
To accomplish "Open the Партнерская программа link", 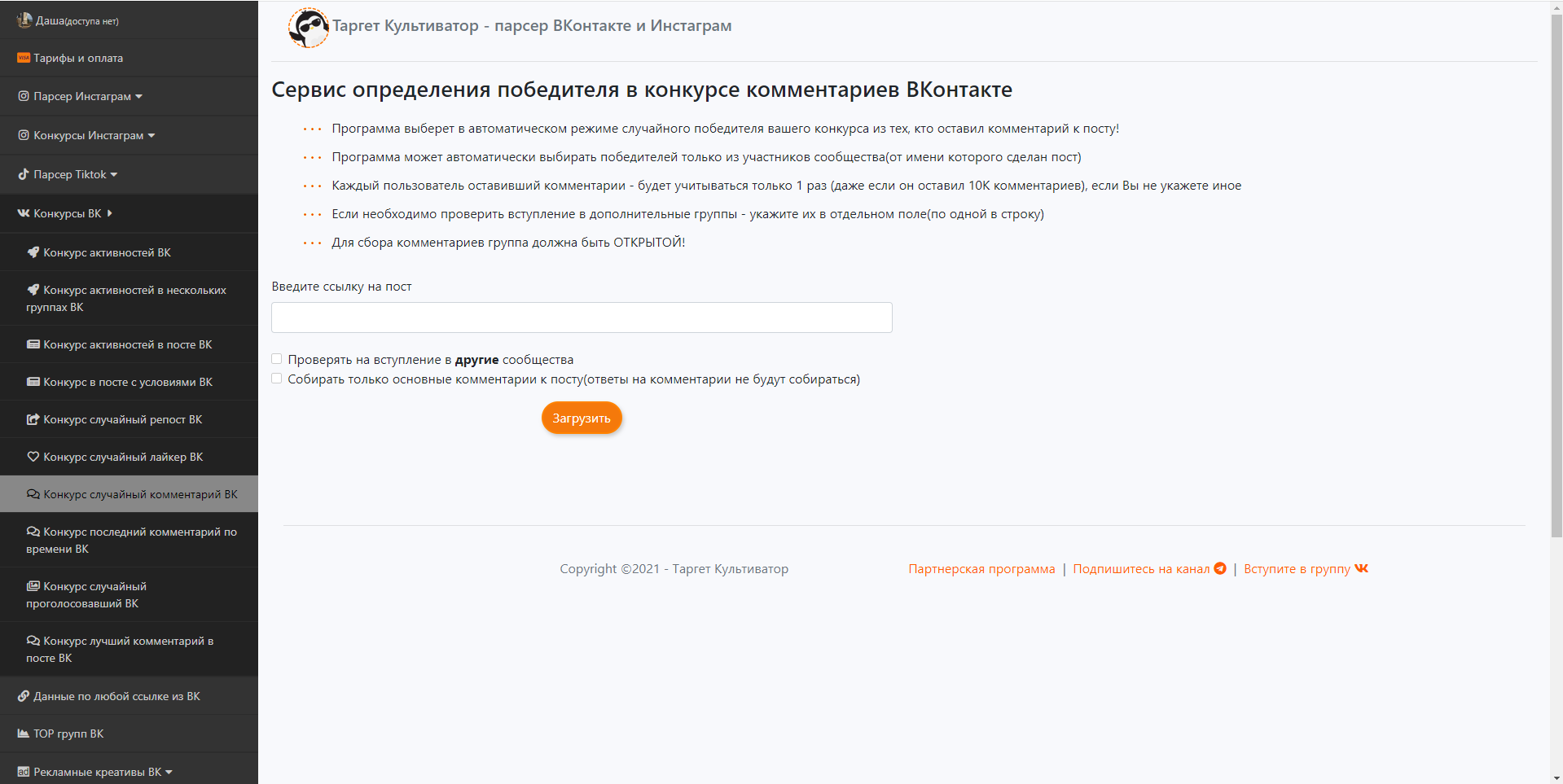I will click(981, 568).
